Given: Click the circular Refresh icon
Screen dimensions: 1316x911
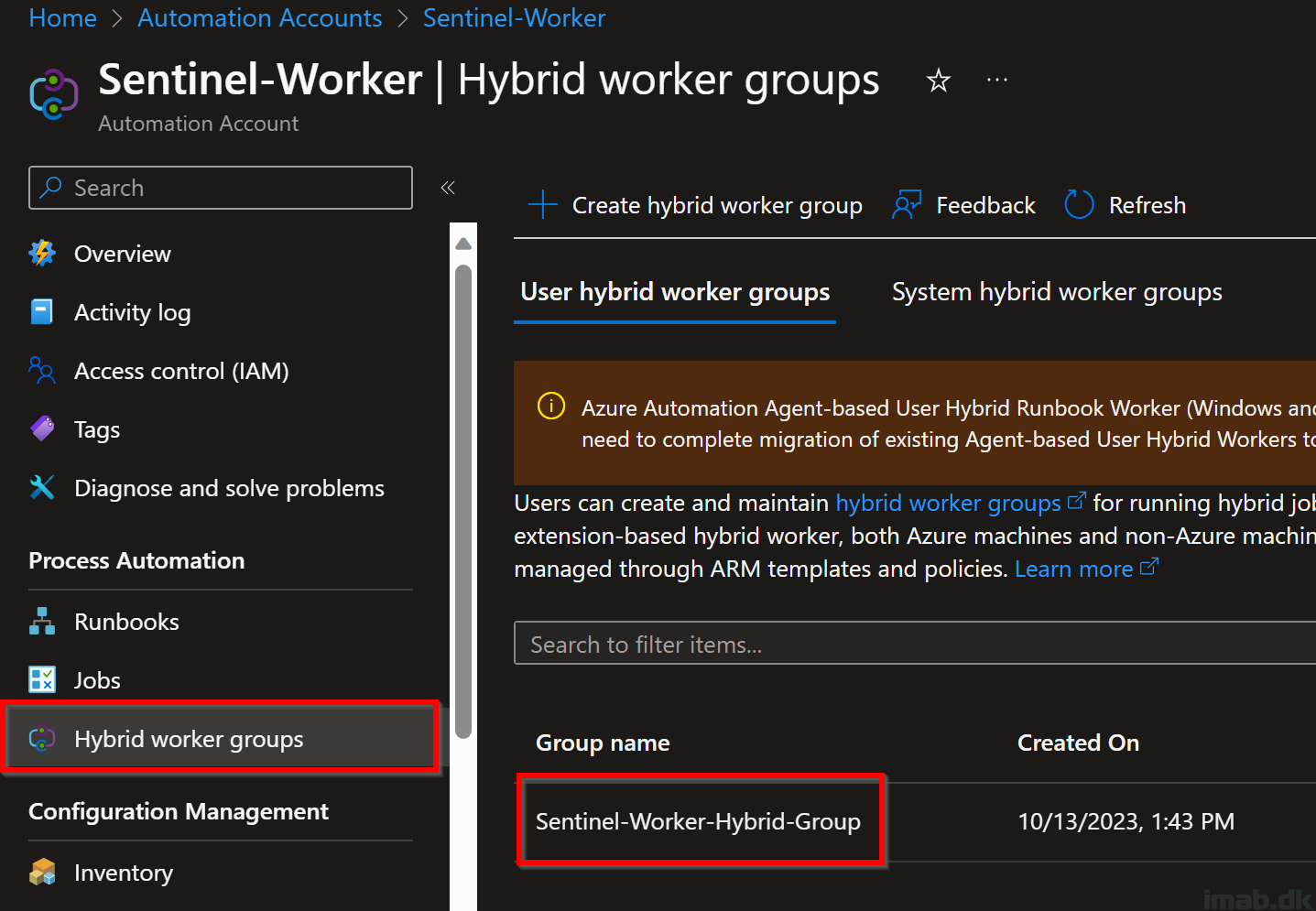Looking at the screenshot, I should [x=1079, y=204].
